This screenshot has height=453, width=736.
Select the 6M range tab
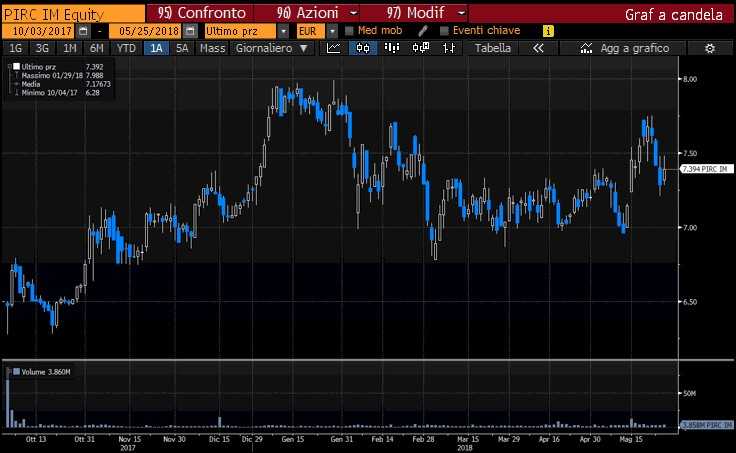click(97, 48)
